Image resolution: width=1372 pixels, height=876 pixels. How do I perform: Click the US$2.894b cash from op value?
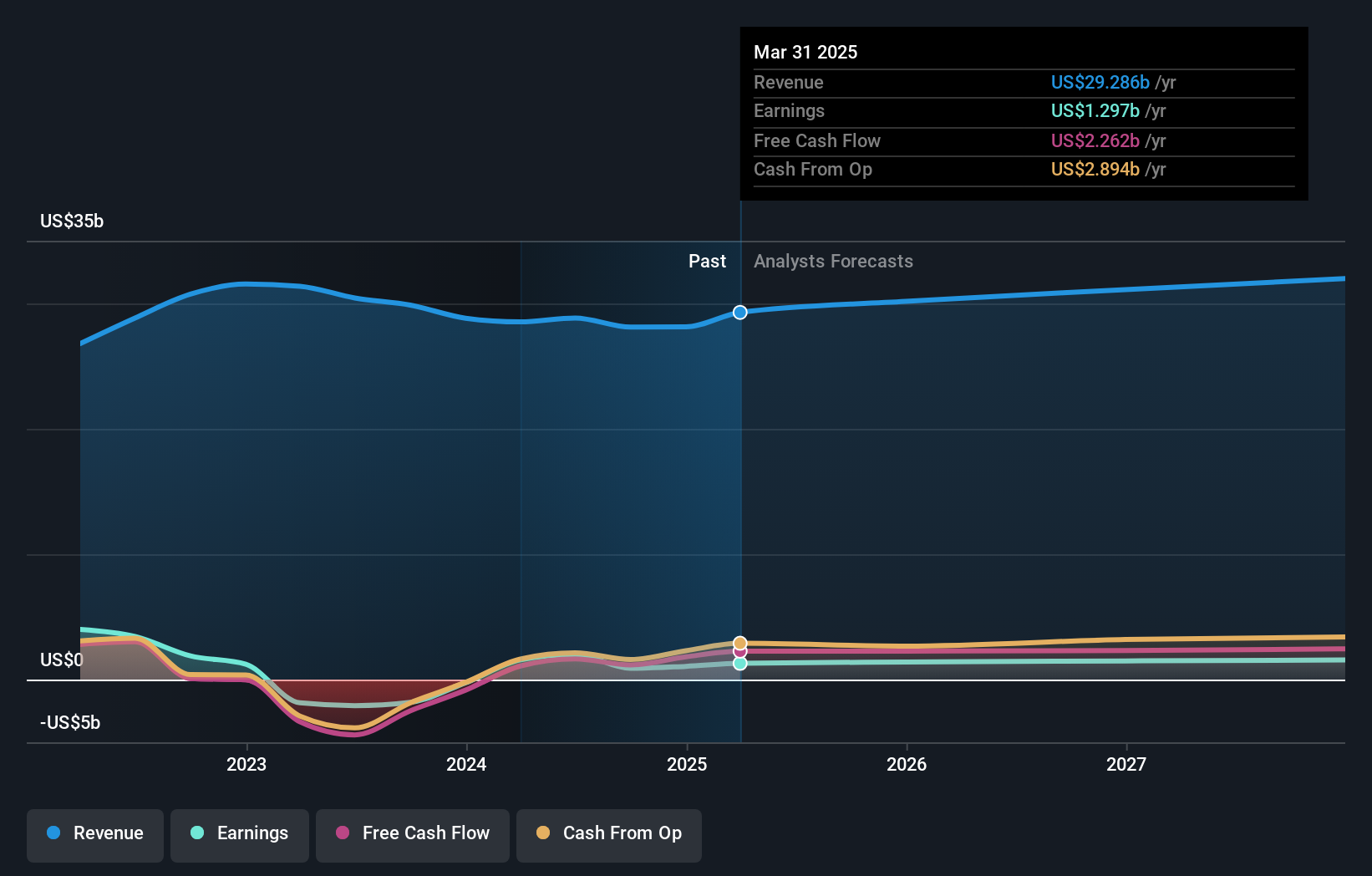pyautogui.click(x=1095, y=170)
